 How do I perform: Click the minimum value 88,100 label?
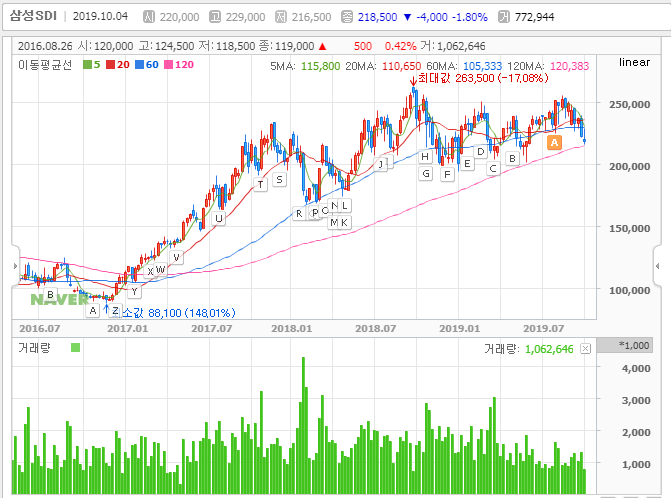coord(178,313)
